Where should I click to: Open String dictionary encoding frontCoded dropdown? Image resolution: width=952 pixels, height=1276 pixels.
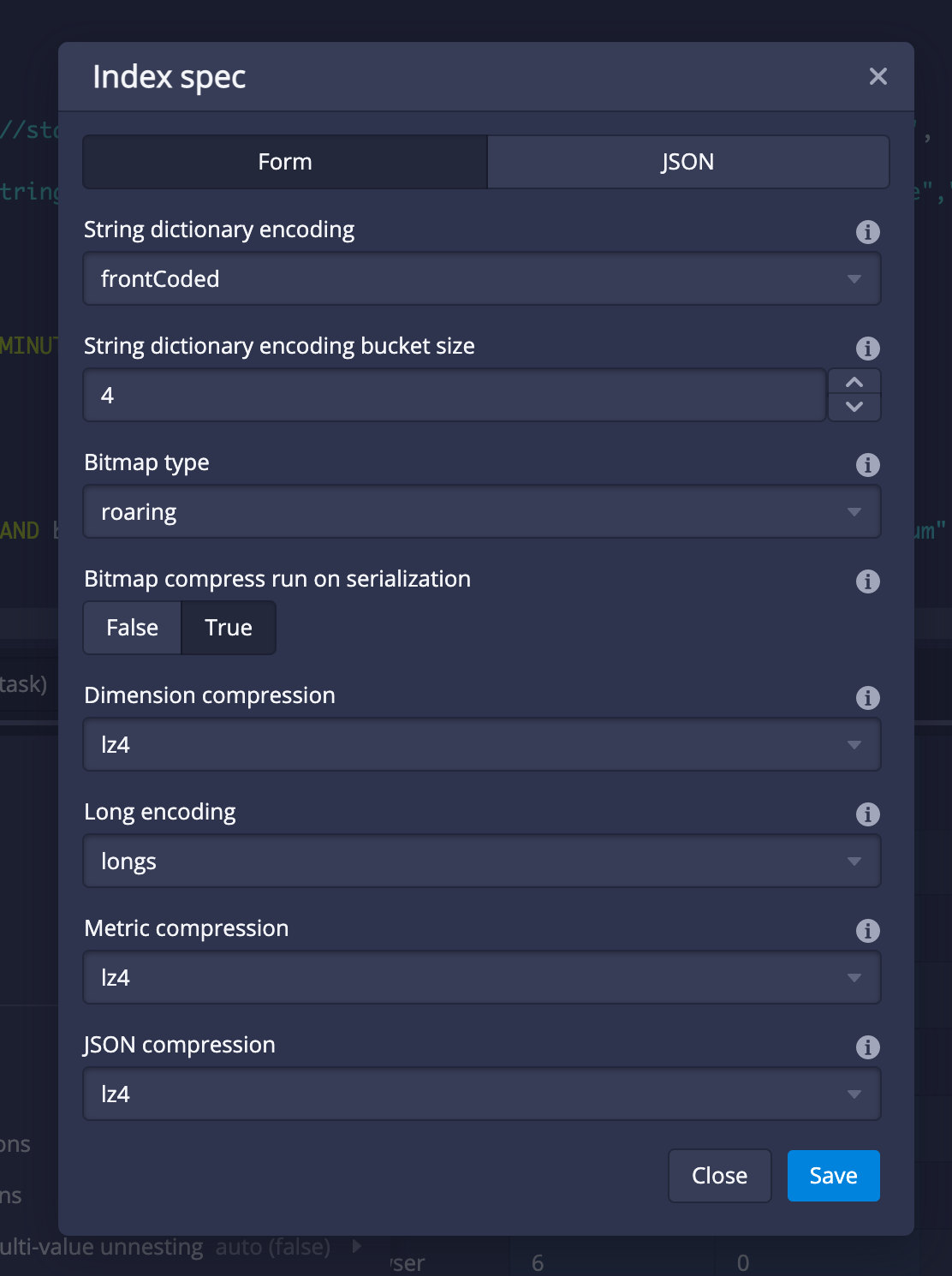pyautogui.click(x=481, y=279)
